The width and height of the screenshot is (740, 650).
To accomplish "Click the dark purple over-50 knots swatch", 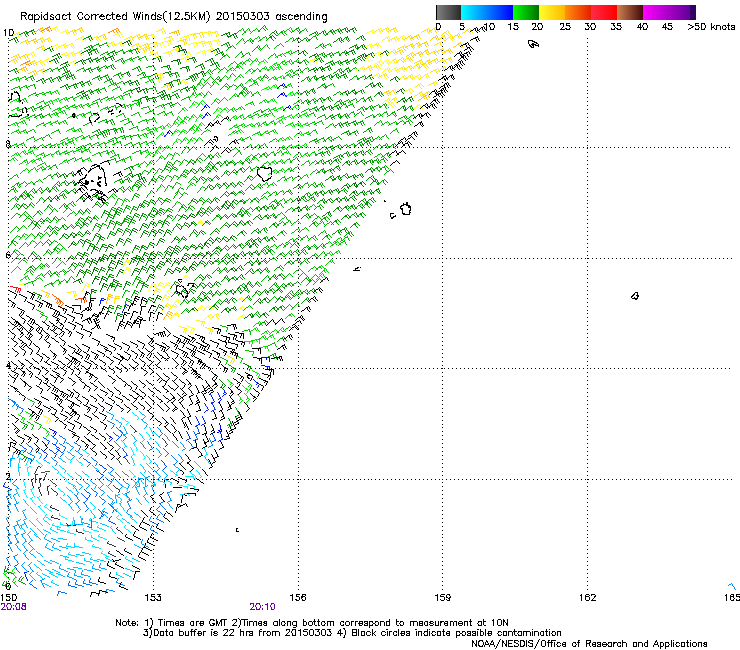I will [x=693, y=12].
